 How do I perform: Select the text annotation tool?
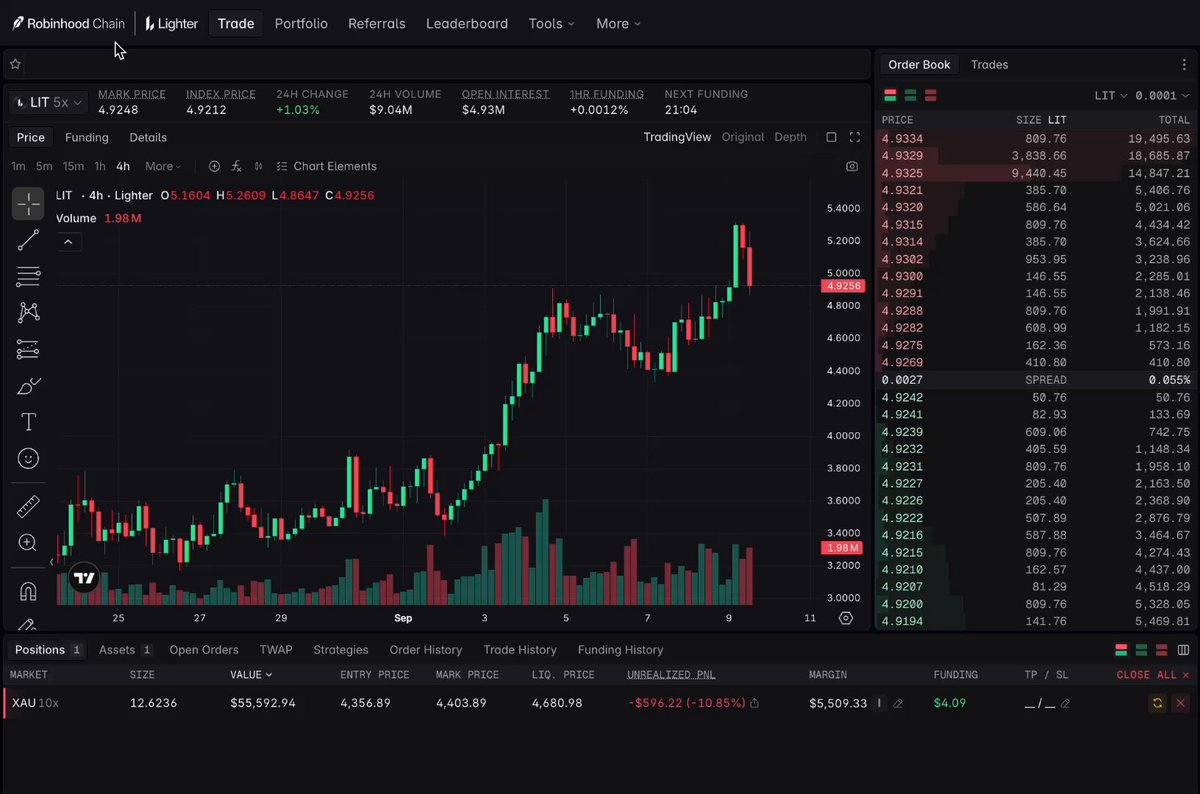click(x=28, y=422)
